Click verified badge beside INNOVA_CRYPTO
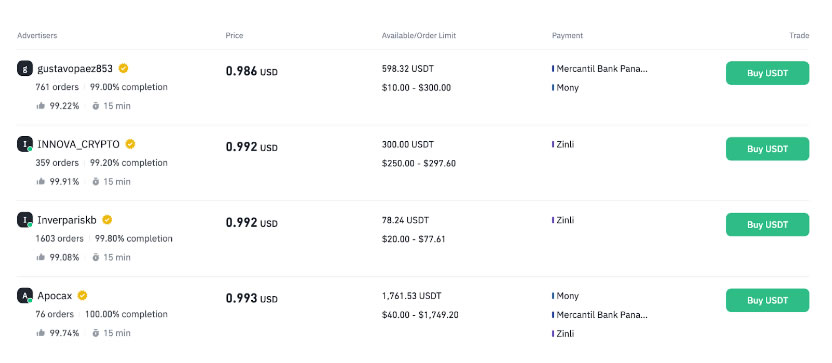The width and height of the screenshot is (832, 363). pos(130,144)
